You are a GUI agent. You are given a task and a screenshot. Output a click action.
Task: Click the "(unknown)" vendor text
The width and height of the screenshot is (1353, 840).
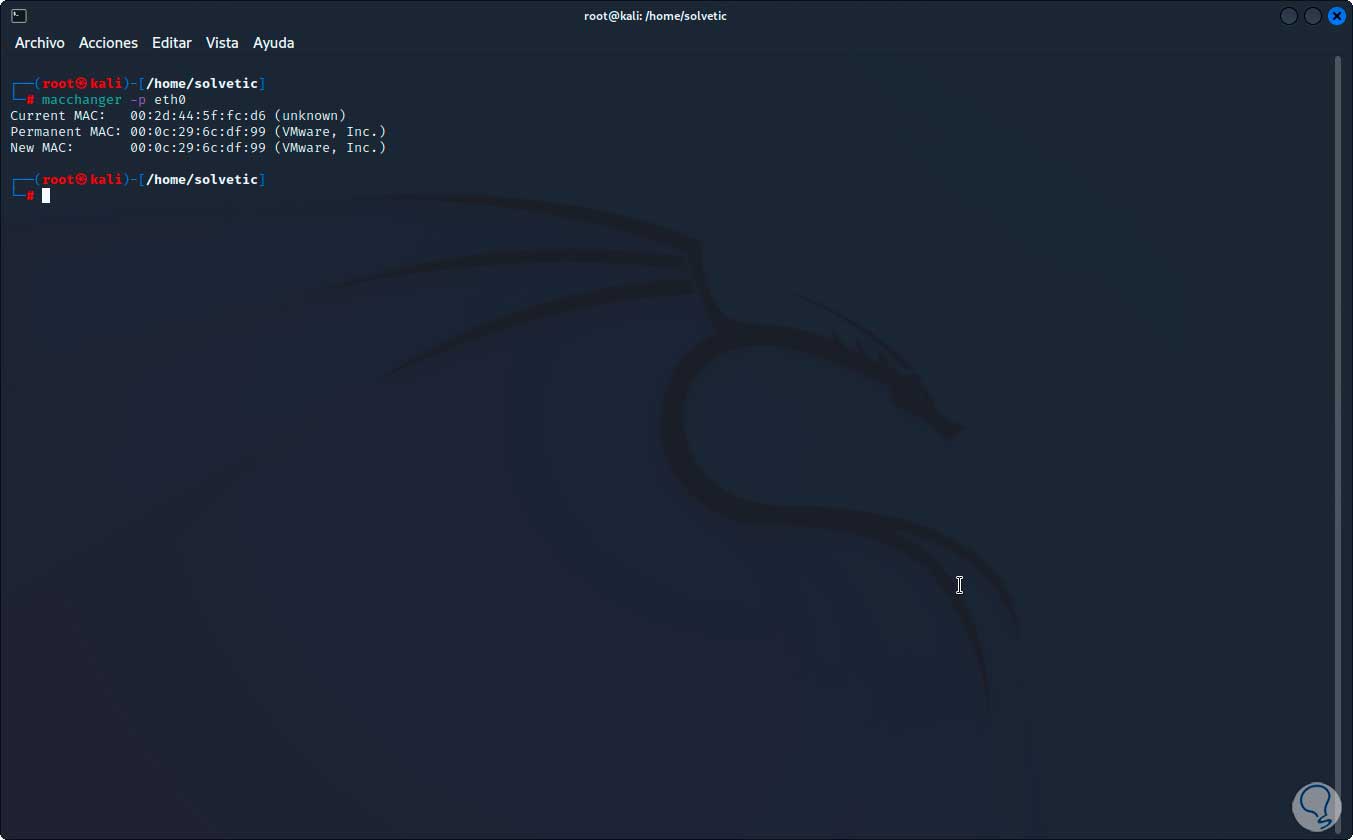[310, 116]
